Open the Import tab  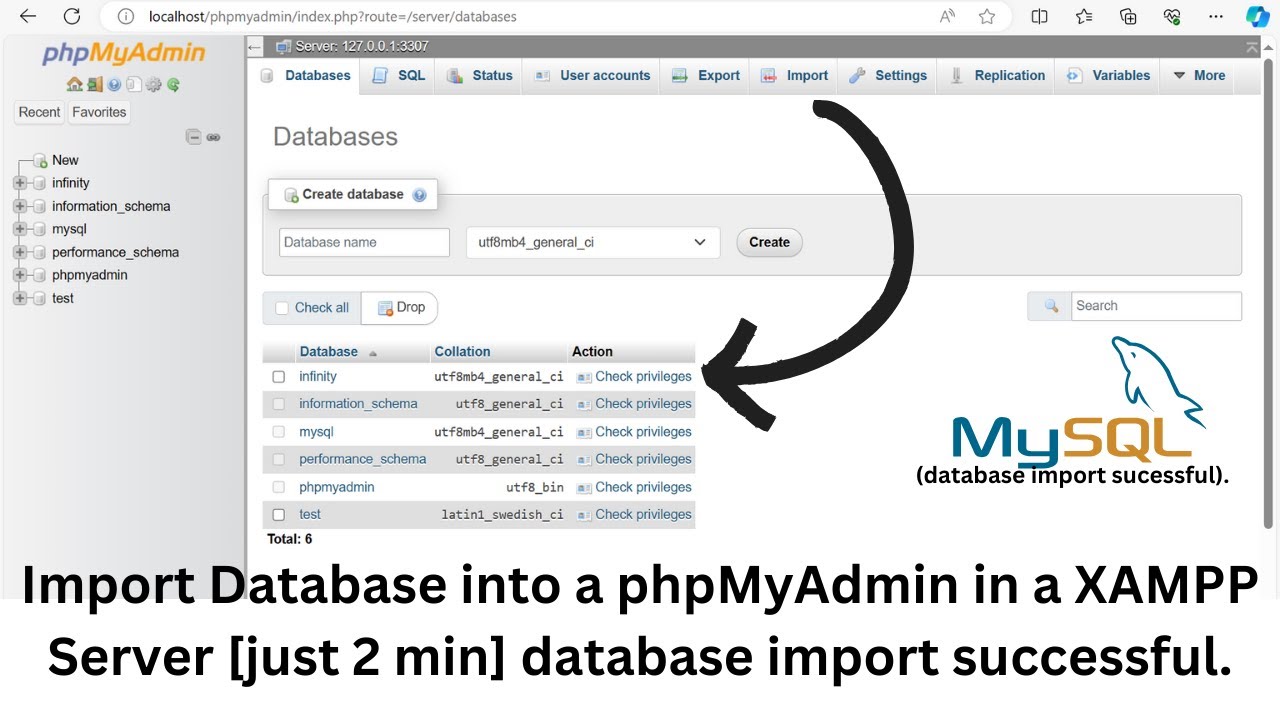click(x=795, y=76)
